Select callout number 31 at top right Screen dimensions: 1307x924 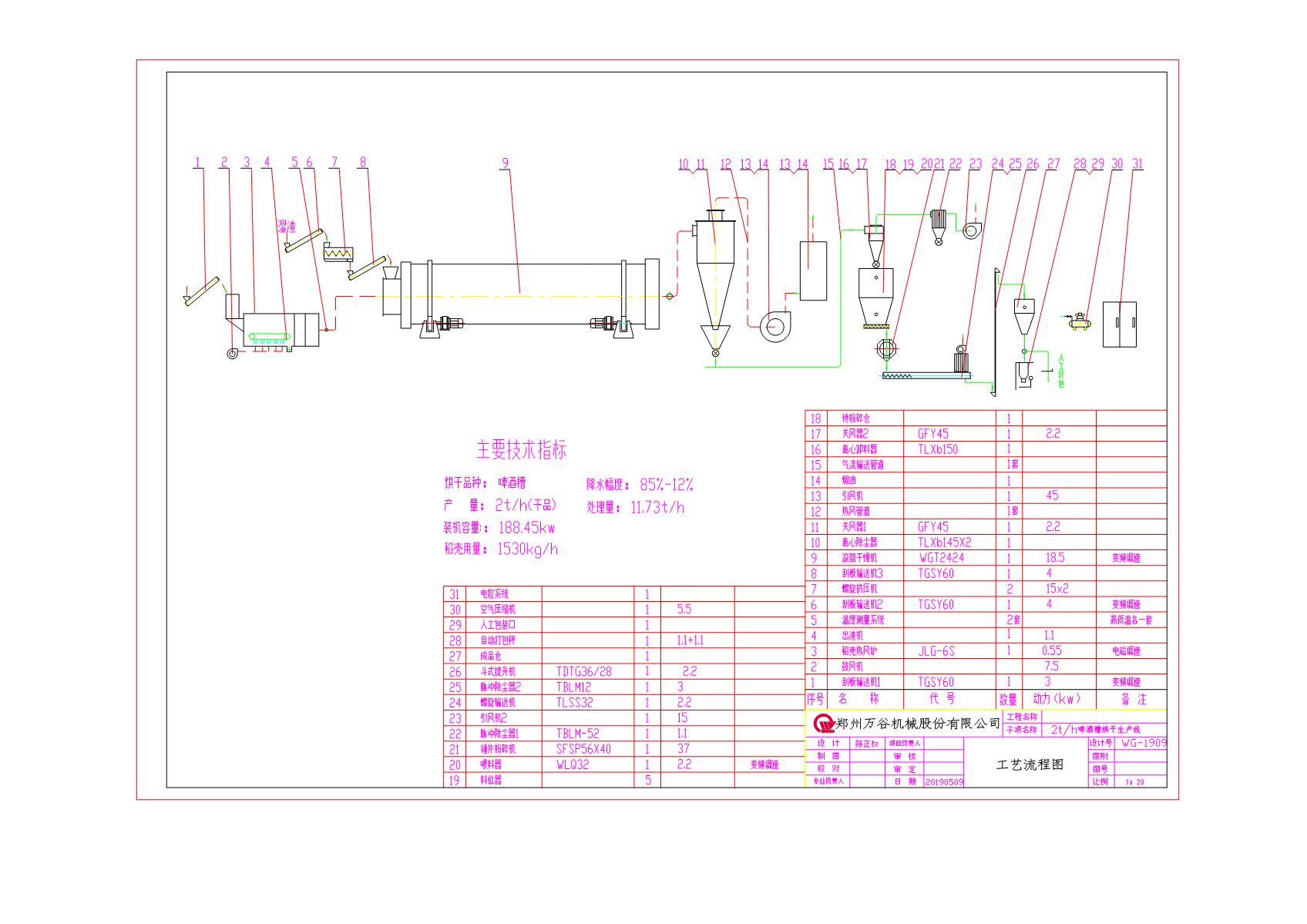1137,163
